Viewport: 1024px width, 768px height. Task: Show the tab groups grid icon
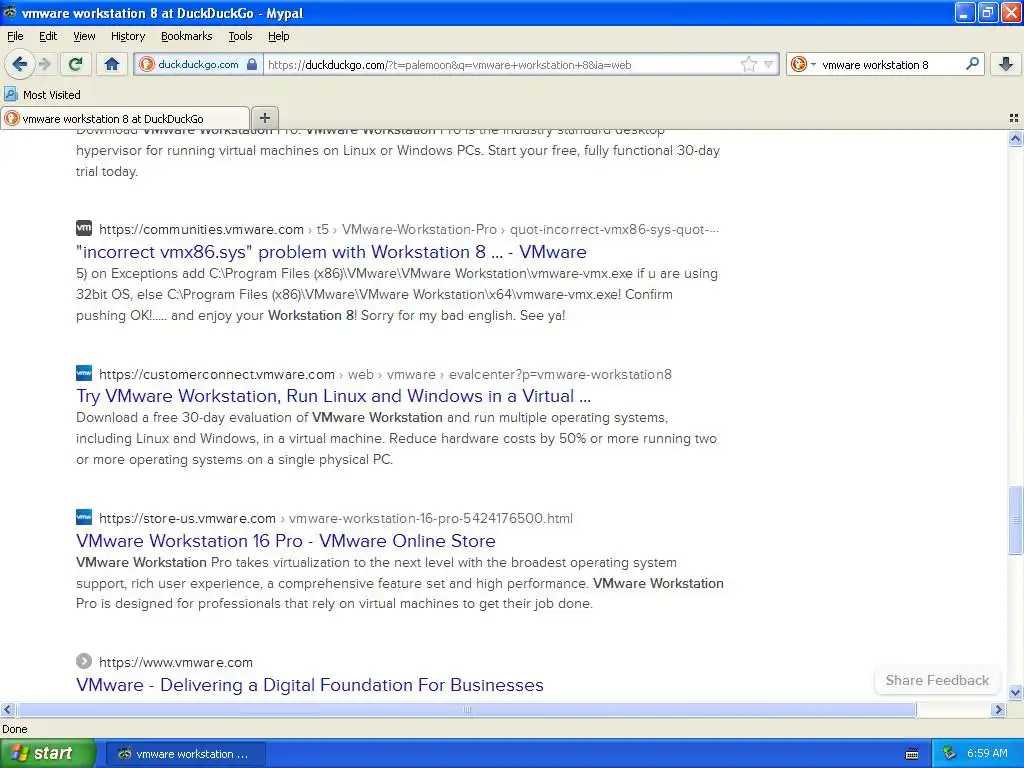pyautogui.click(x=1014, y=118)
